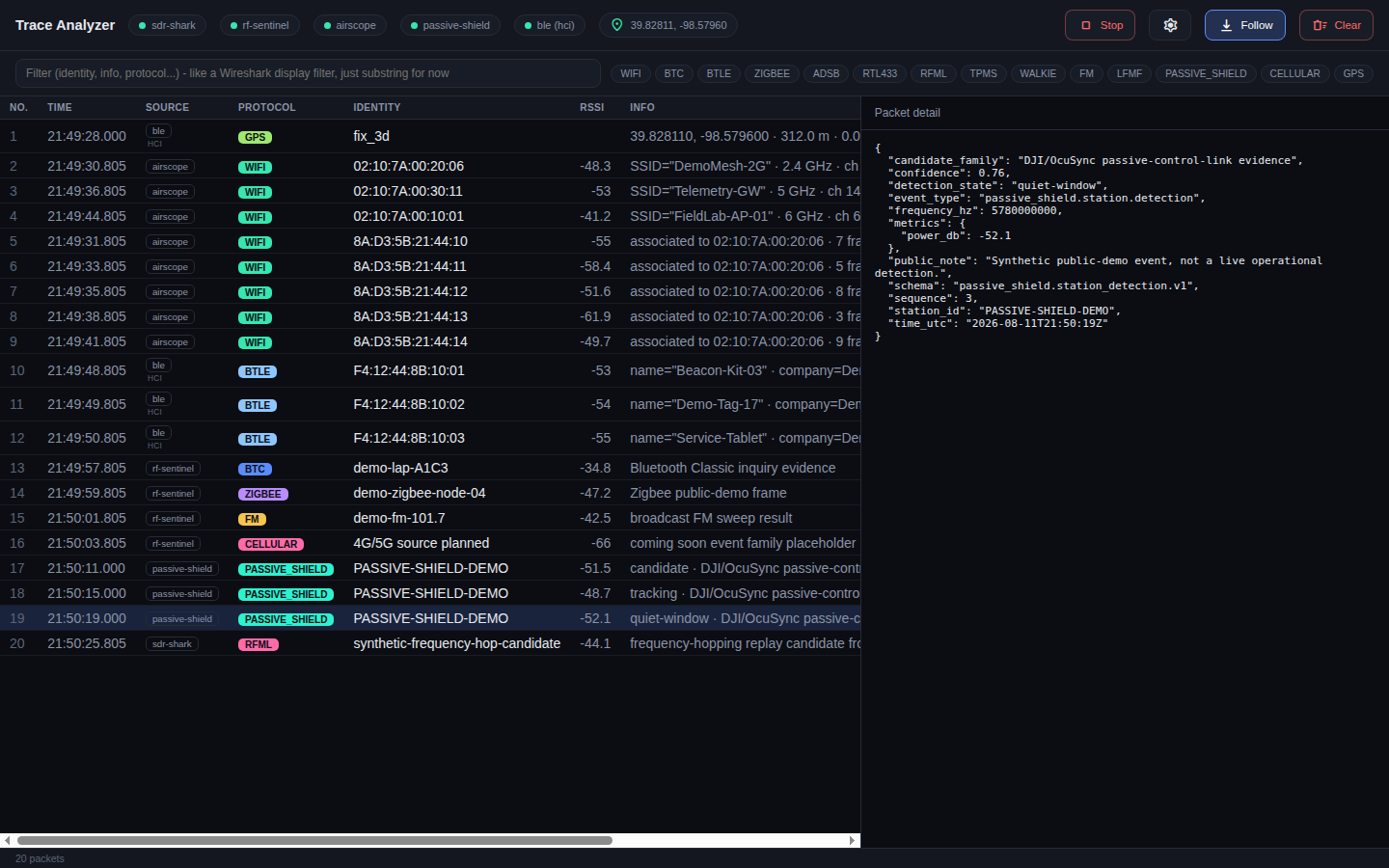Screen dimensions: 1389x868
Task: Select the FM filter chip
Action: coord(1087,73)
